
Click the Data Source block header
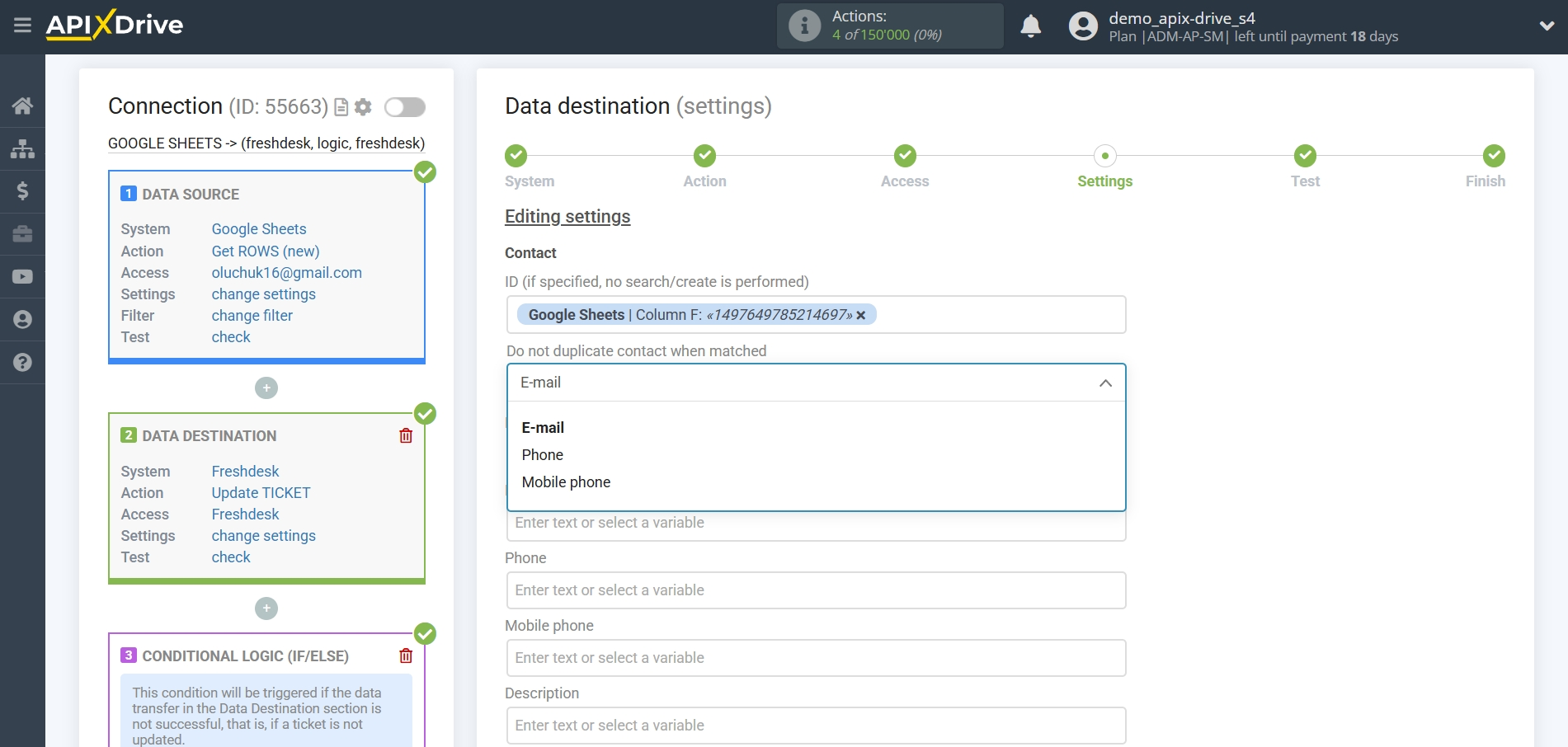[191, 195]
